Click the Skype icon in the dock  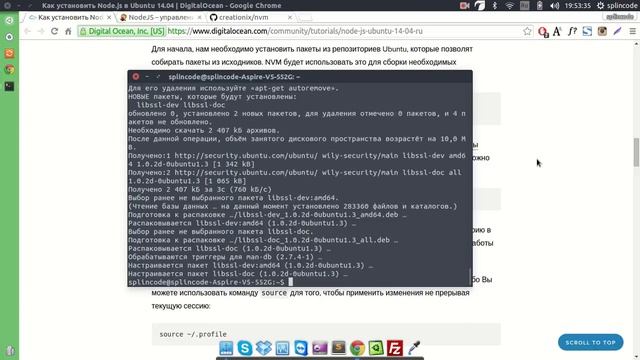[245, 348]
